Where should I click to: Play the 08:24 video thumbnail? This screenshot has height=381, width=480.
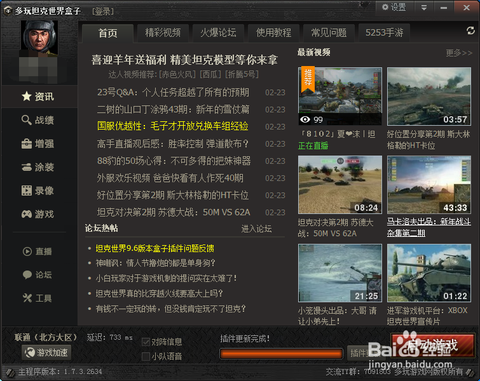point(340,184)
